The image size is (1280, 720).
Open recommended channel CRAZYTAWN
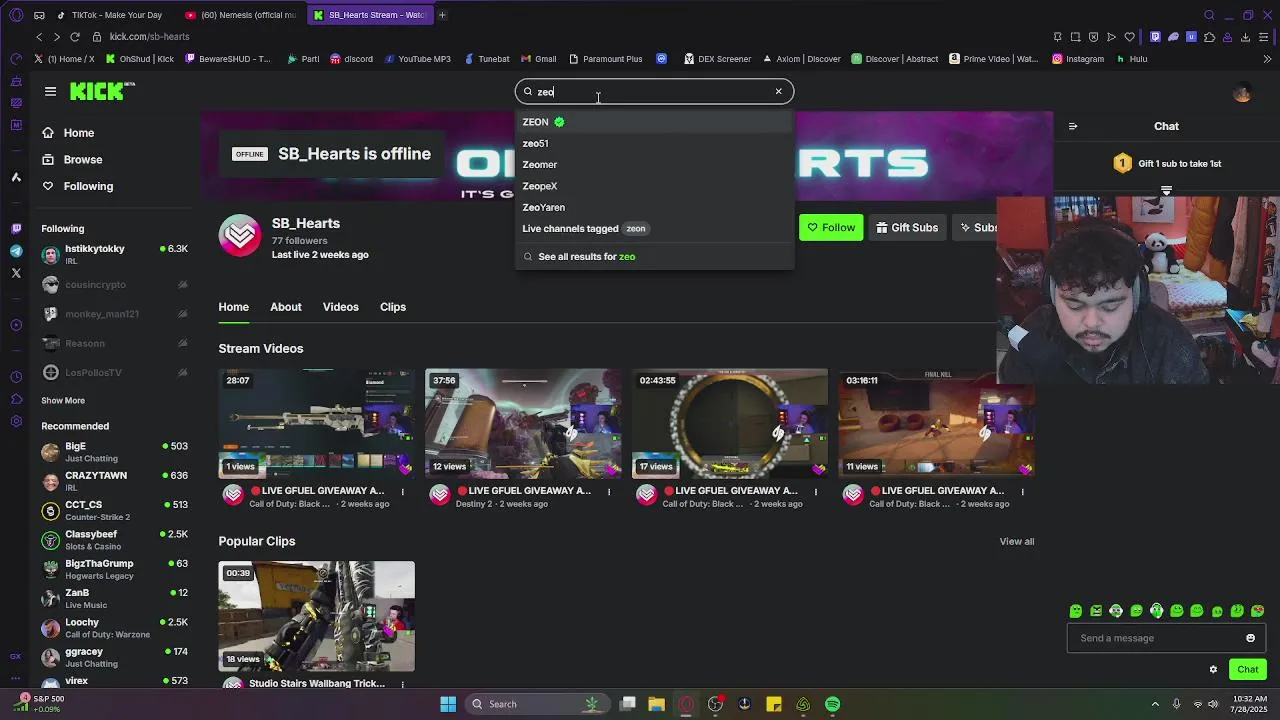[x=114, y=481]
